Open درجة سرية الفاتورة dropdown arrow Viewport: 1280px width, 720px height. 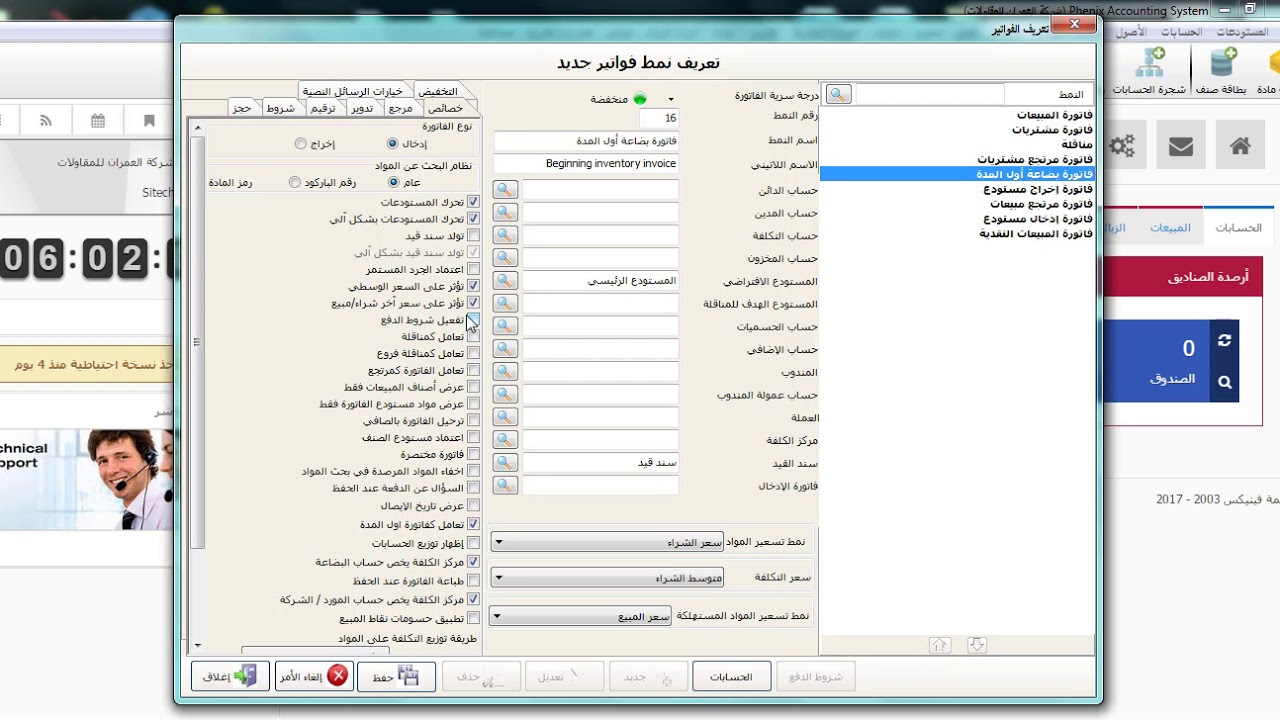pyautogui.click(x=671, y=99)
